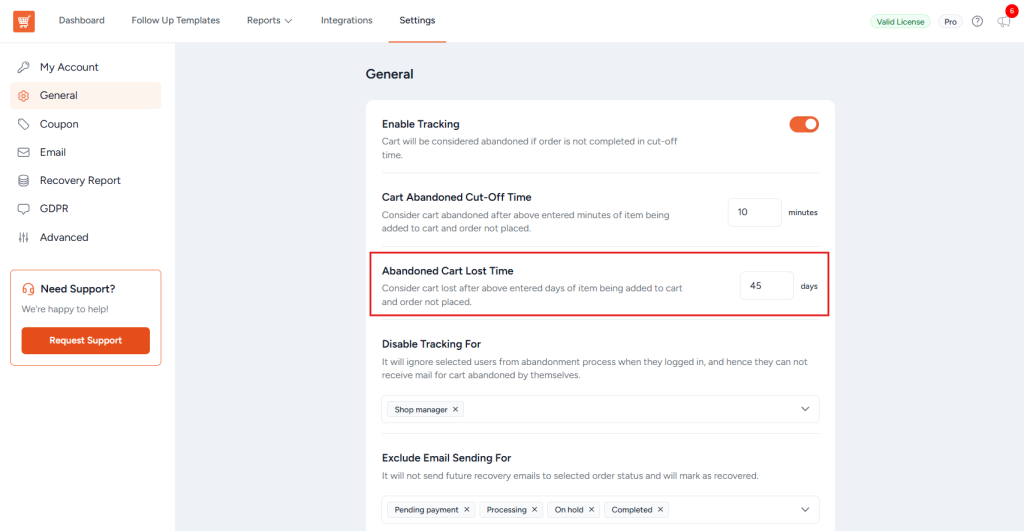Open the help question mark icon
Screen dimensions: 1024x531
coord(977,21)
